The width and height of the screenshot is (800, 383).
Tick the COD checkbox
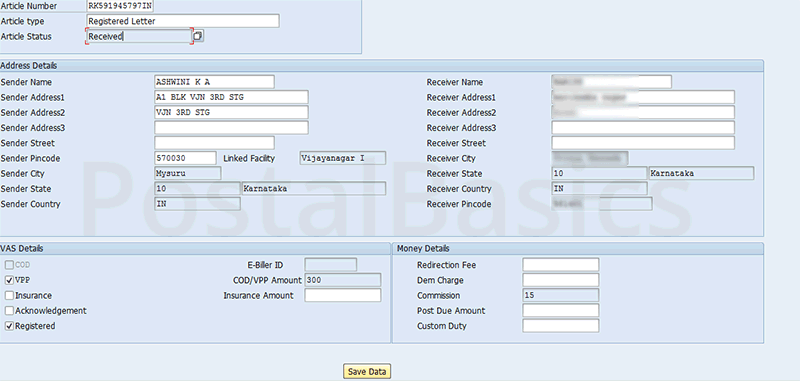9,265
